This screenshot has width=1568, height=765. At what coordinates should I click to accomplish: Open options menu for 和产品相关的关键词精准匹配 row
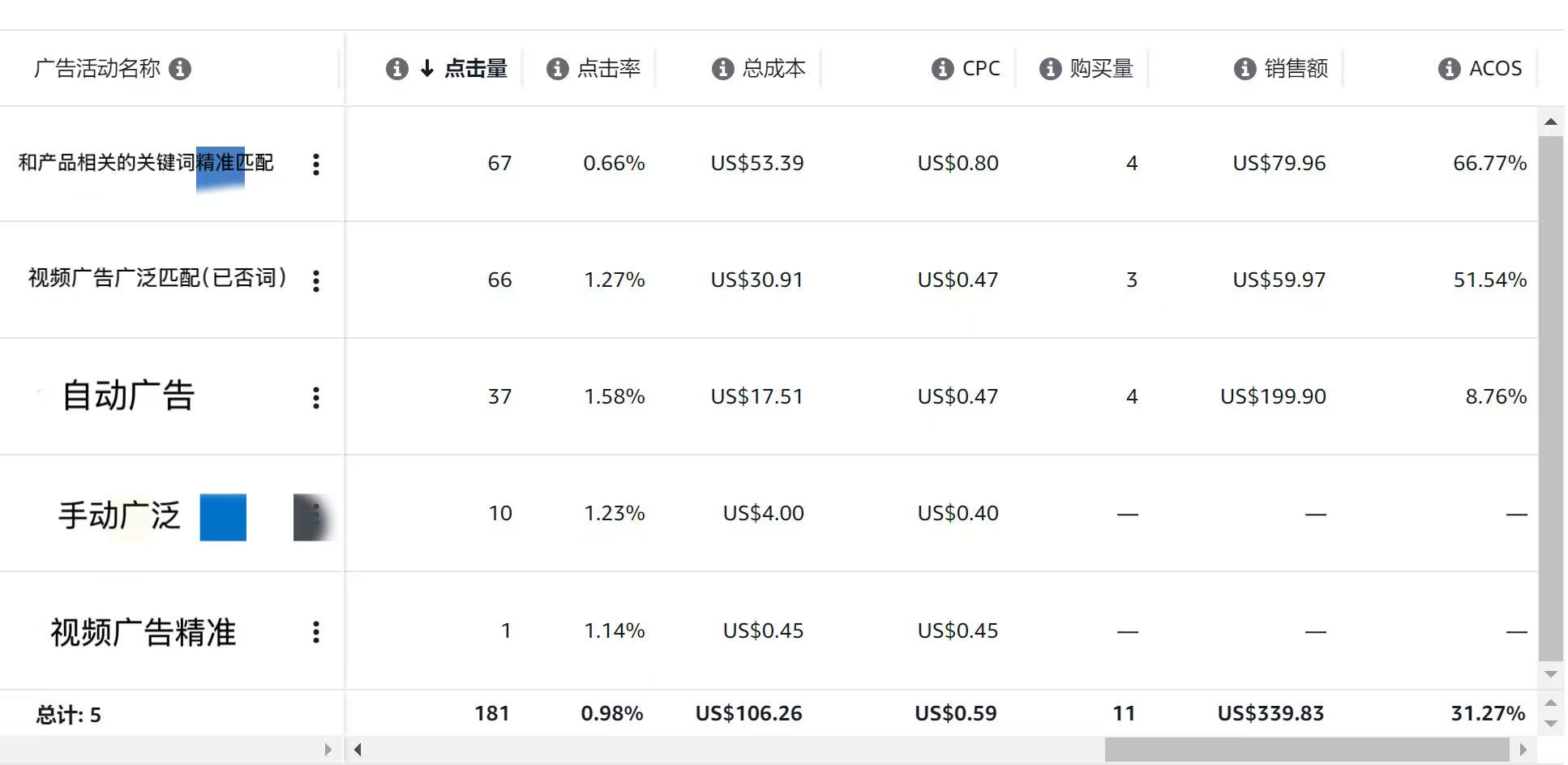tap(316, 165)
